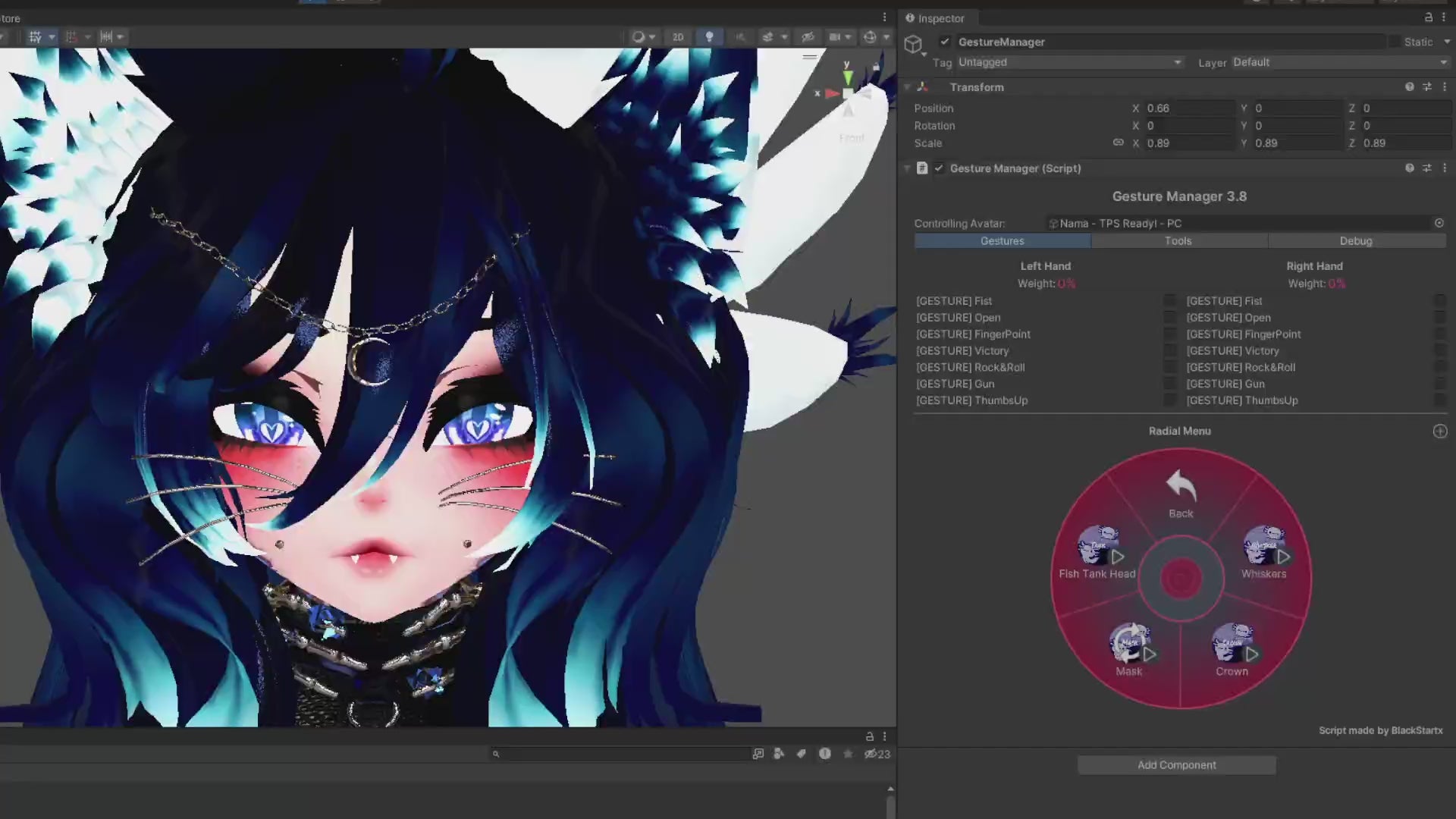Viewport: 1456px width, 819px height.
Task: Collapse the Gesture Manager (Script) component
Action: coord(907,168)
